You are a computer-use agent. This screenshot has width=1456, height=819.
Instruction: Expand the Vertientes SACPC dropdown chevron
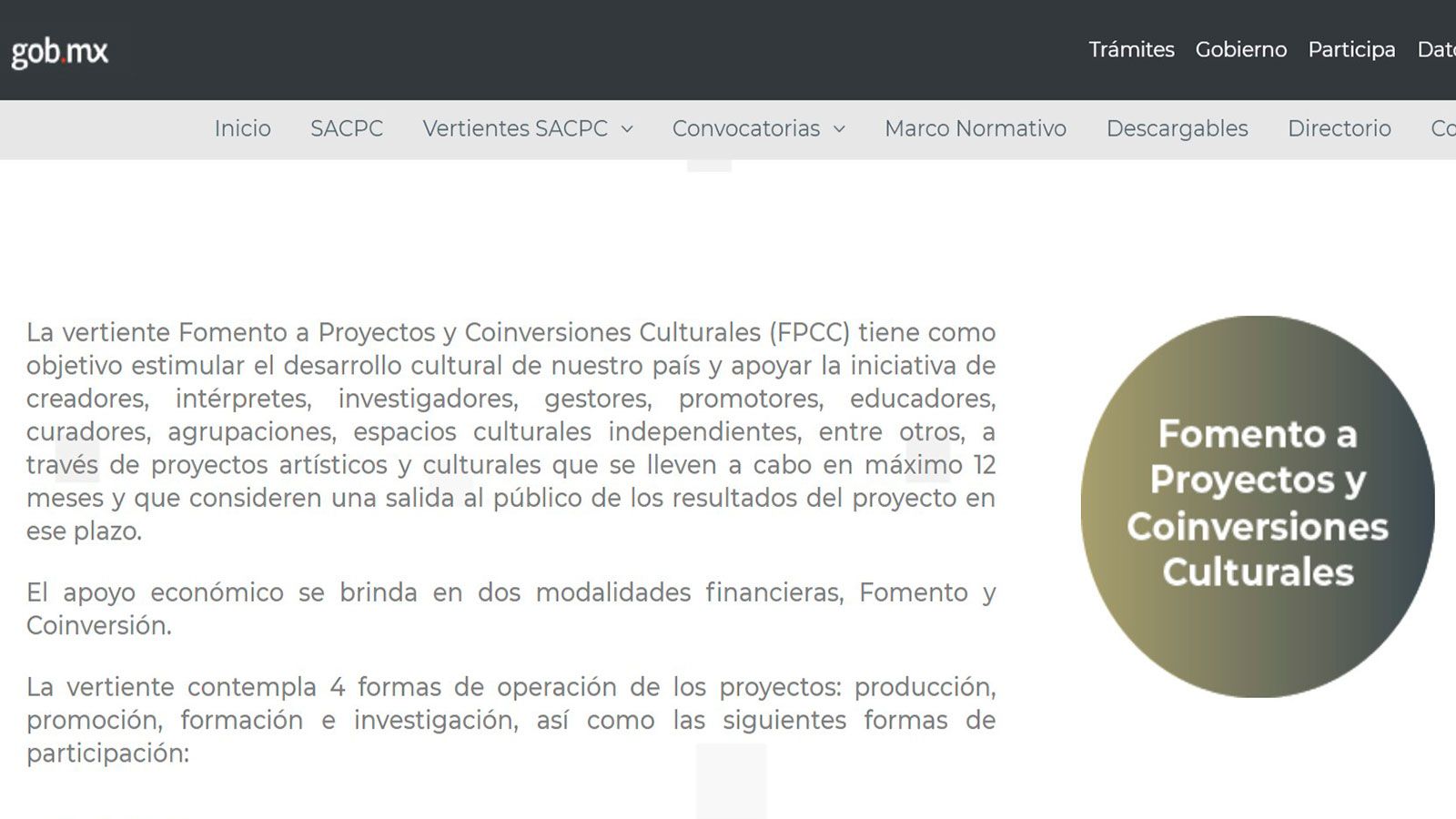[x=627, y=129]
